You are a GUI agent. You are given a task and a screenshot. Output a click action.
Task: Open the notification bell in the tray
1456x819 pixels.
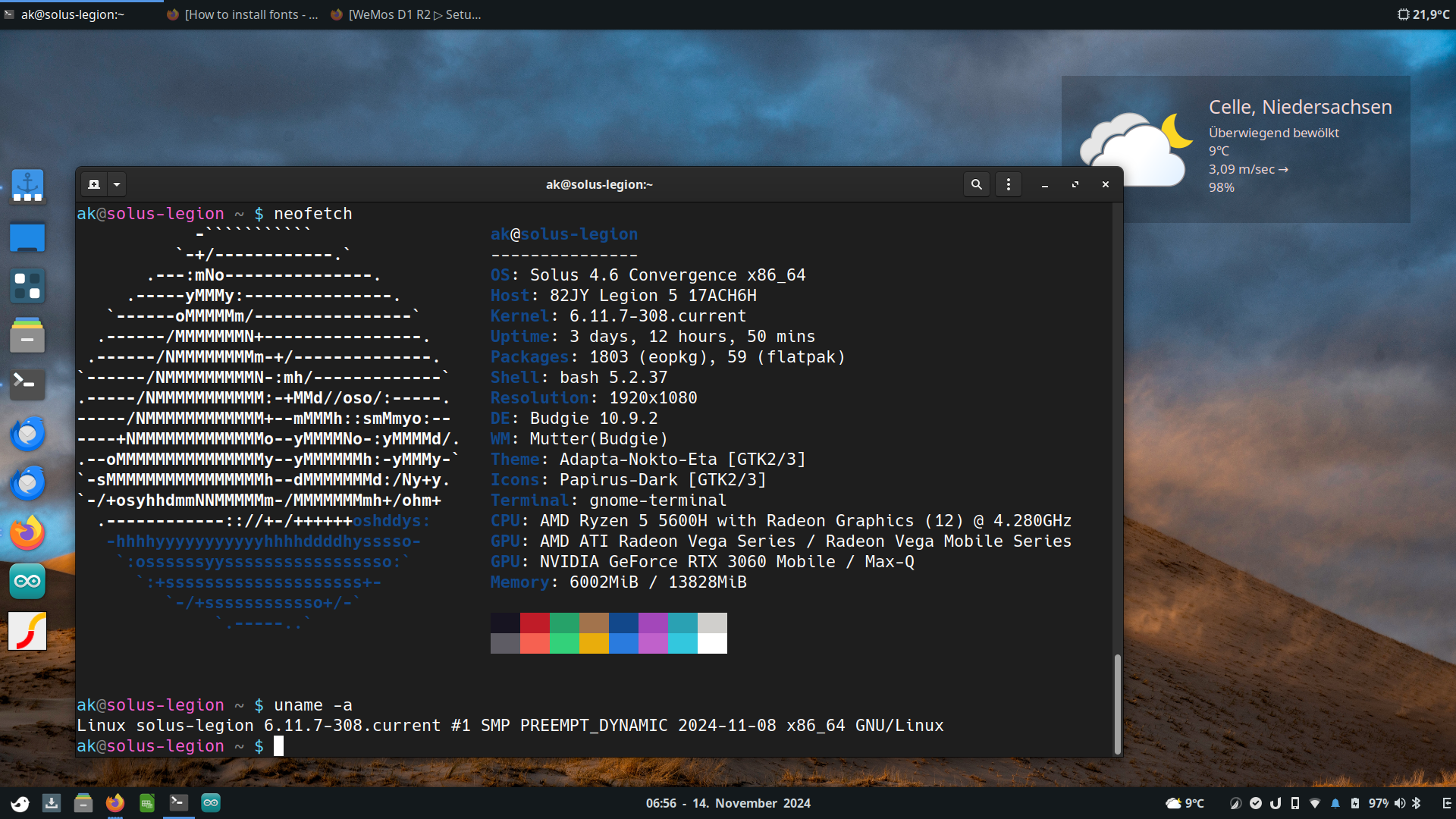(x=1335, y=803)
